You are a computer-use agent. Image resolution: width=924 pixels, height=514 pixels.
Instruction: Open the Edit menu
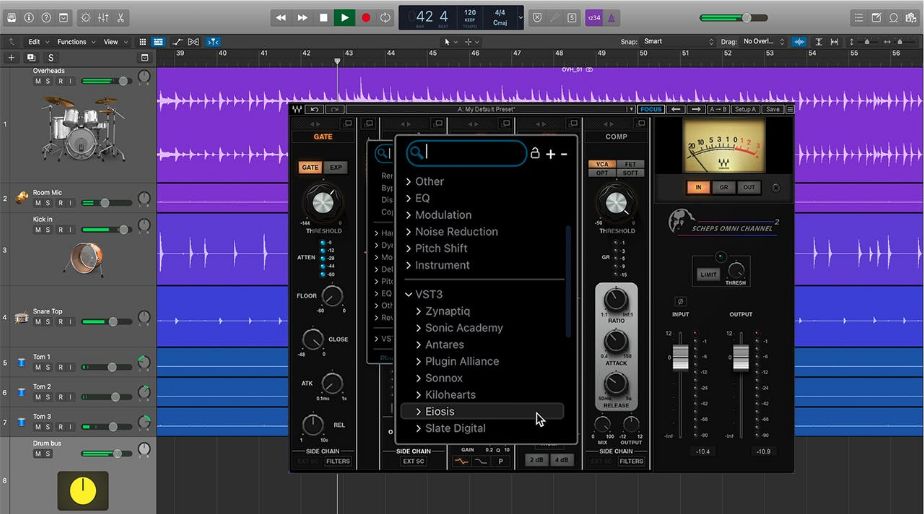tap(37, 42)
